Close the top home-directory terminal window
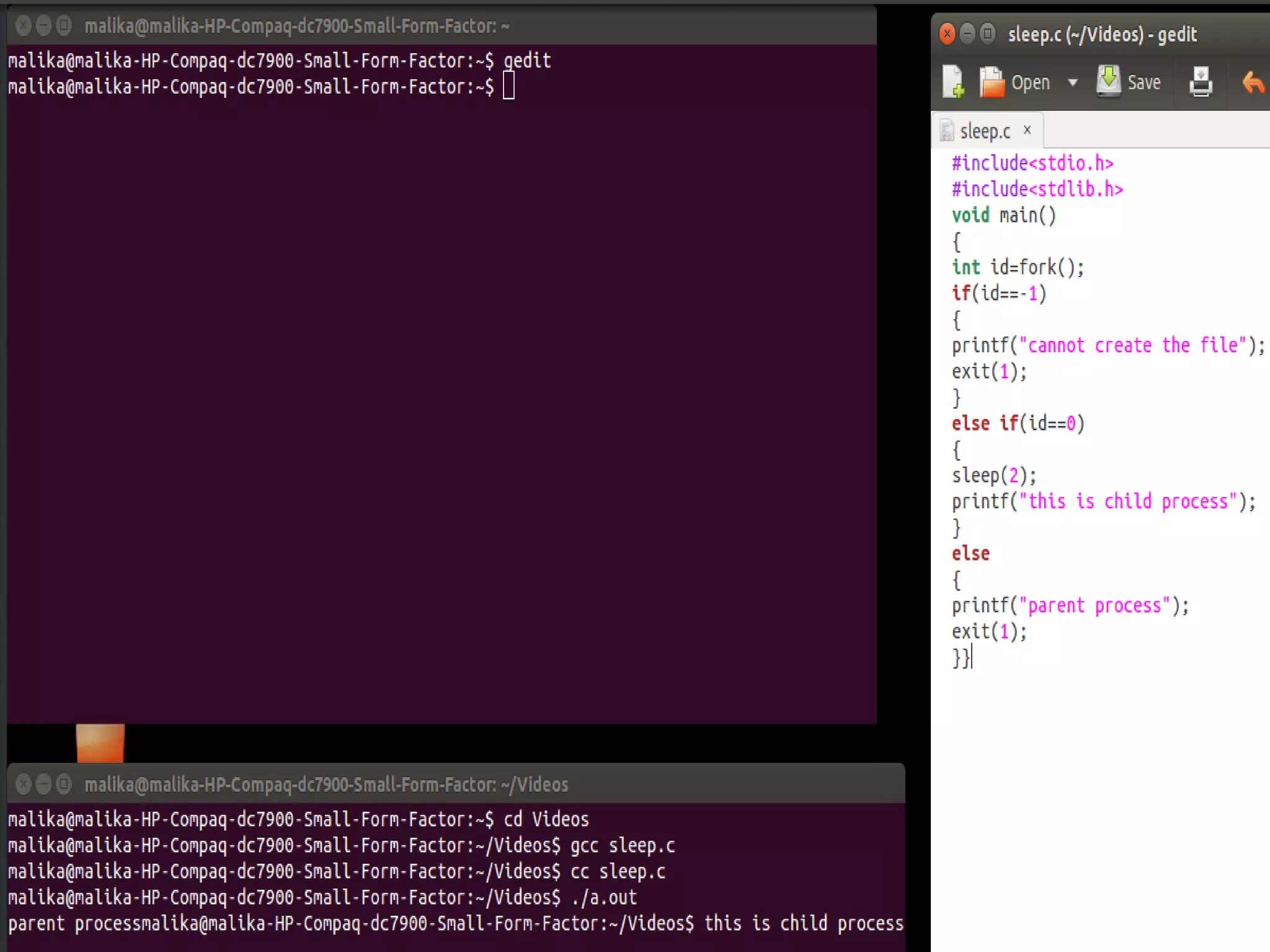The image size is (1270, 952). (24, 25)
